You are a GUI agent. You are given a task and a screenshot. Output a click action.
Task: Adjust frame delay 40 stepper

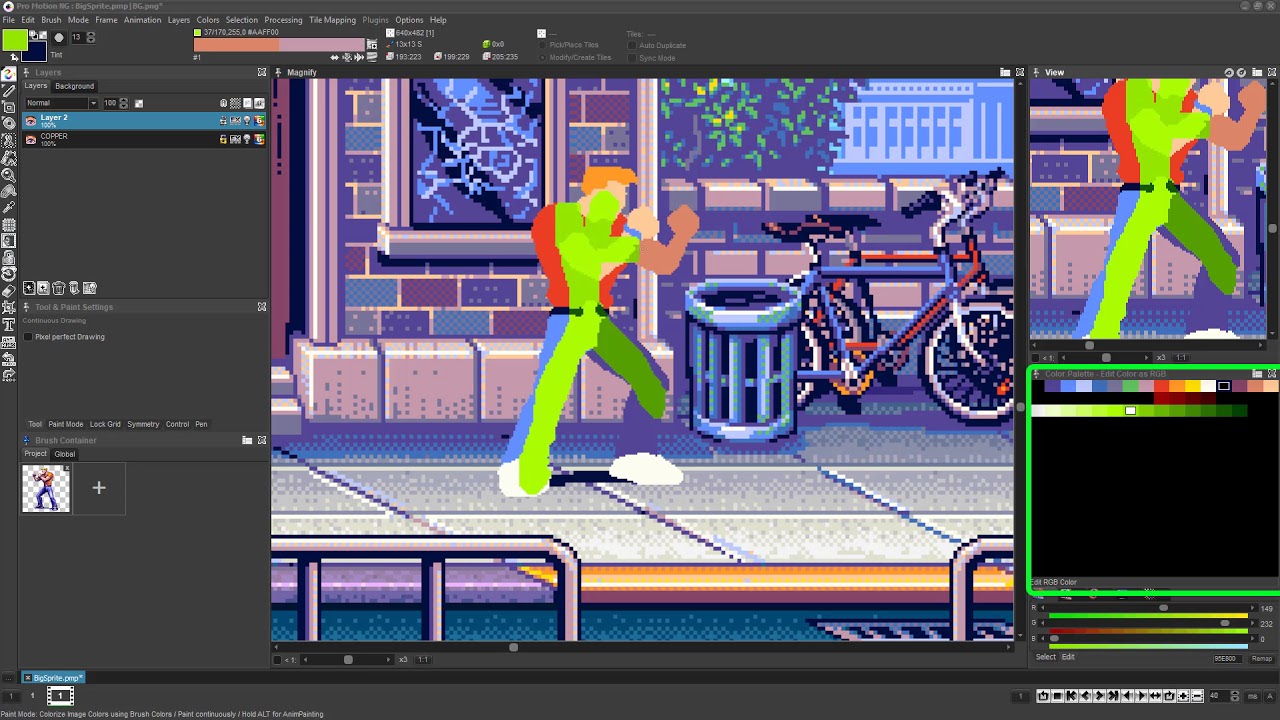[x=1234, y=696]
